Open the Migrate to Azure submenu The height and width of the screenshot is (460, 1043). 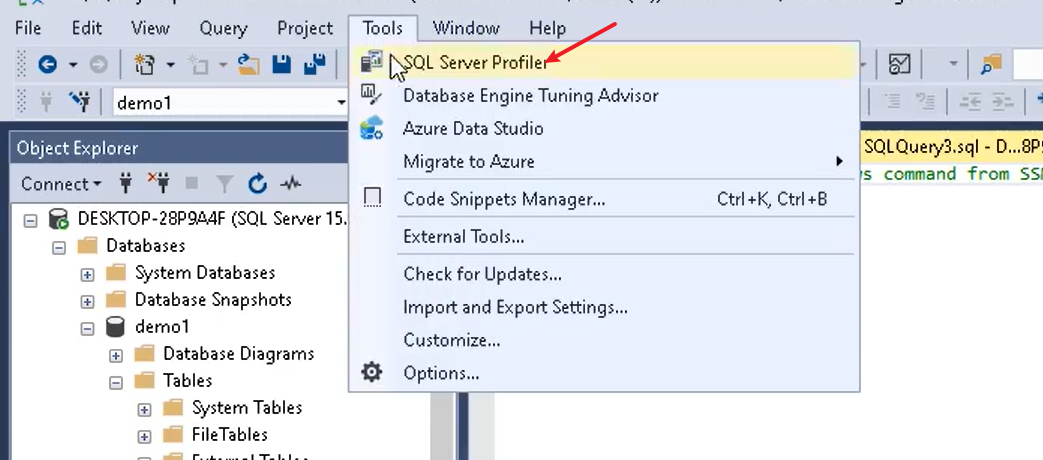pyautogui.click(x=605, y=162)
